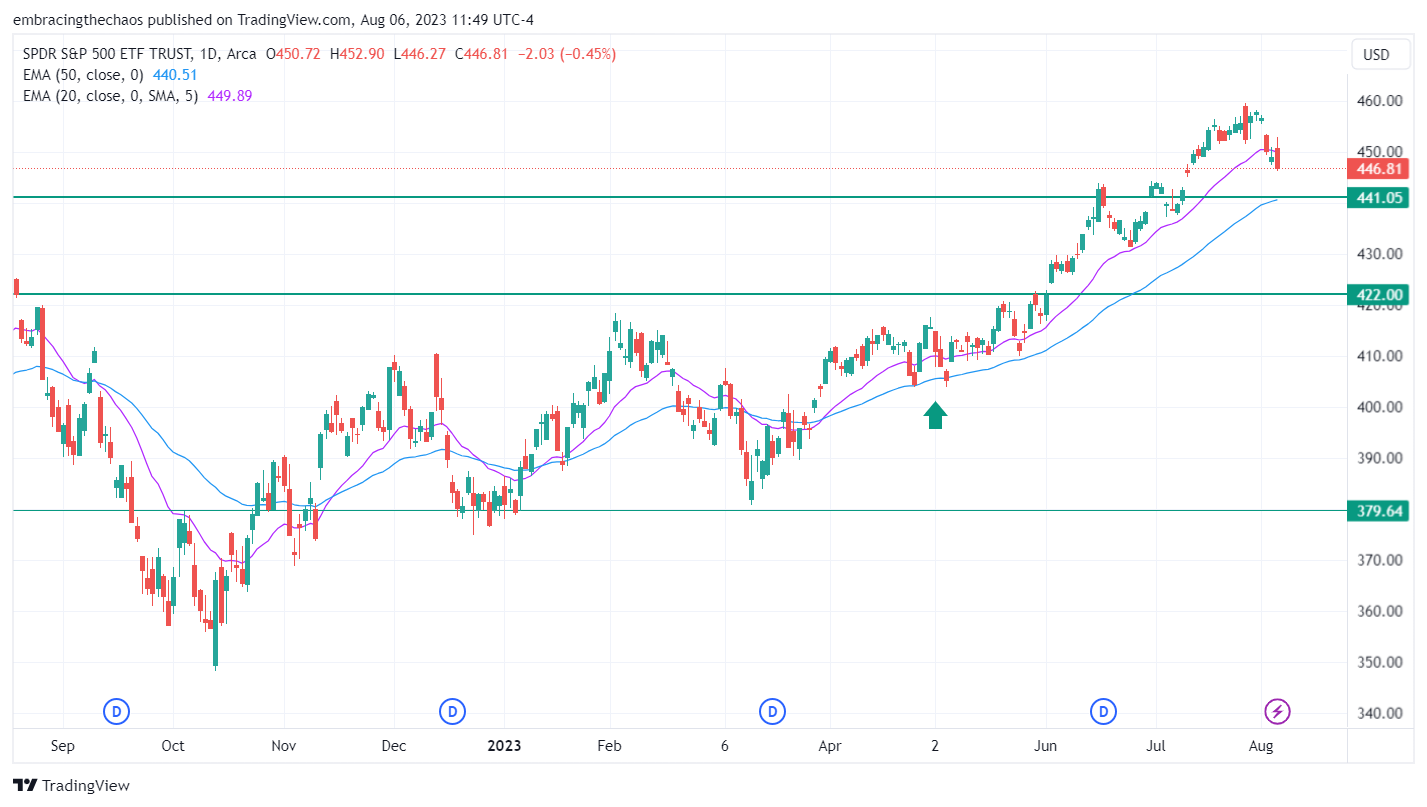The width and height of the screenshot is (1427, 807).
Task: Click the dividend marker below June
Action: pos(1104,712)
